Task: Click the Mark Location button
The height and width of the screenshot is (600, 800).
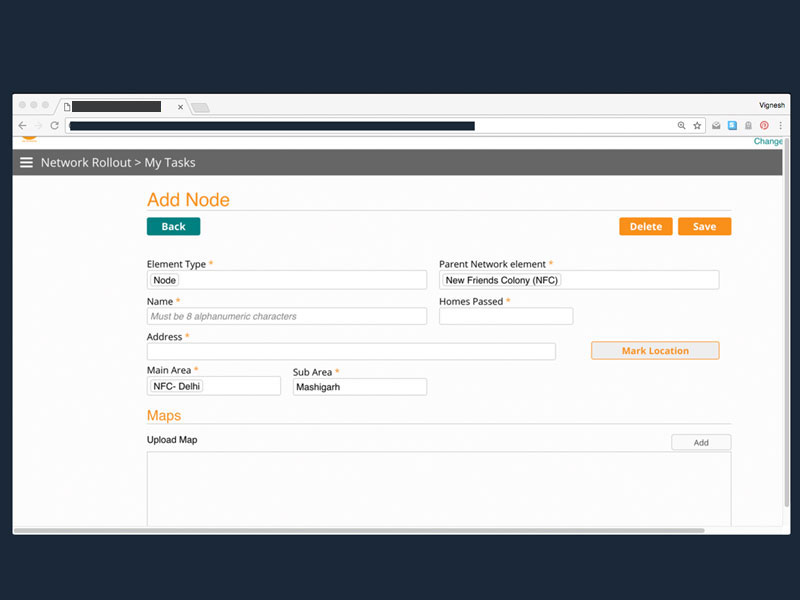Action: point(655,351)
